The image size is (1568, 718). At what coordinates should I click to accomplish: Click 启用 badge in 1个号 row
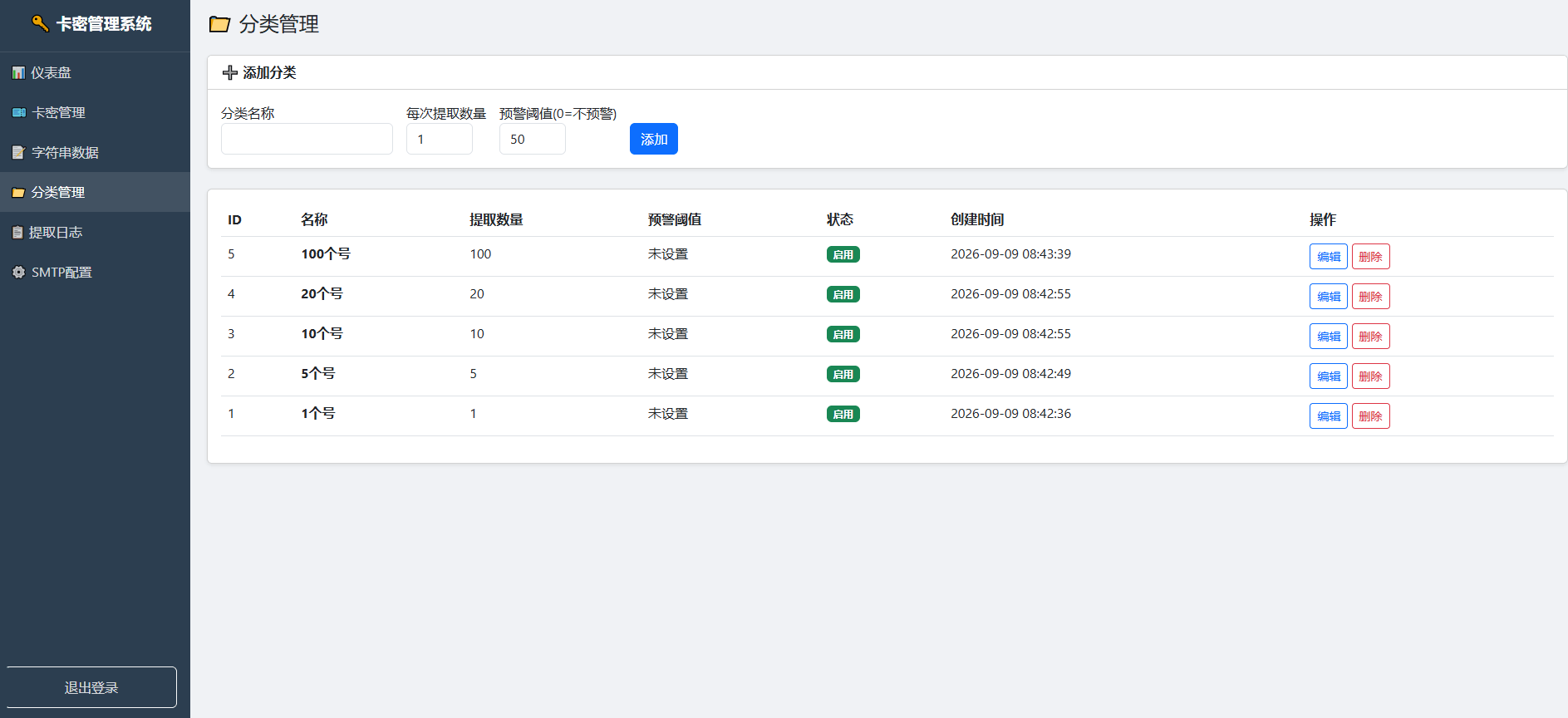click(843, 414)
